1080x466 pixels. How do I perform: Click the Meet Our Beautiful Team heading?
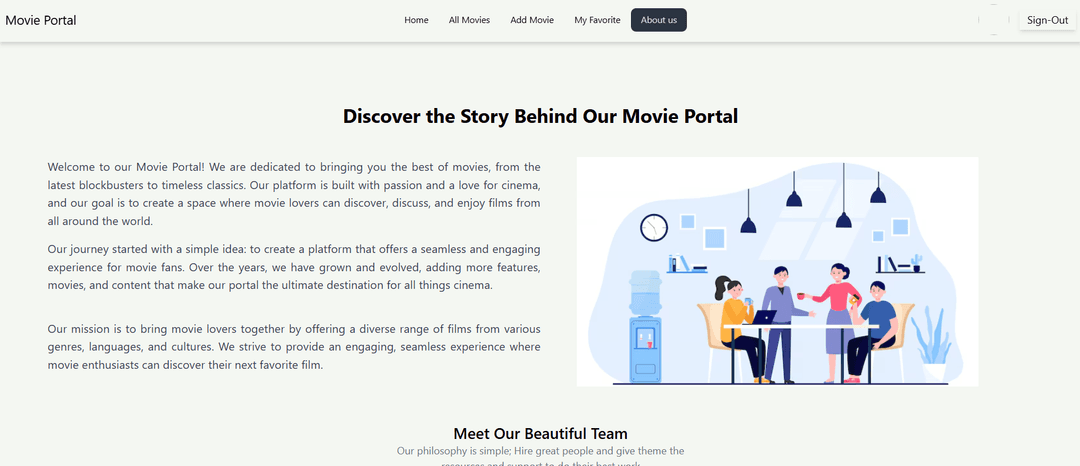pos(540,434)
